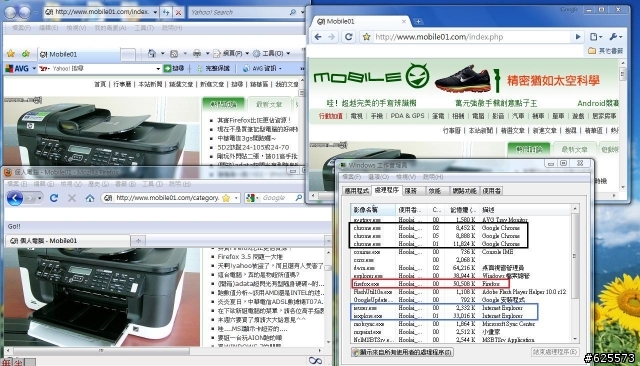Open IE Tools (T) menu bar item

[x=144, y=28]
